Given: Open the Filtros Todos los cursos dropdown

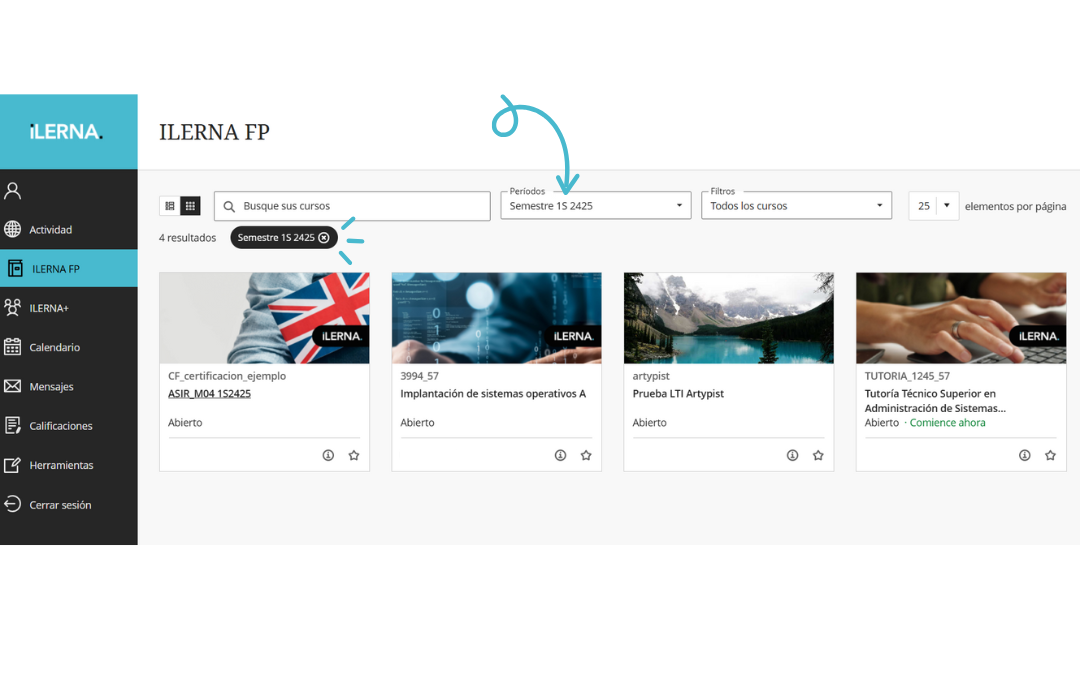Looking at the screenshot, I should 796,206.
